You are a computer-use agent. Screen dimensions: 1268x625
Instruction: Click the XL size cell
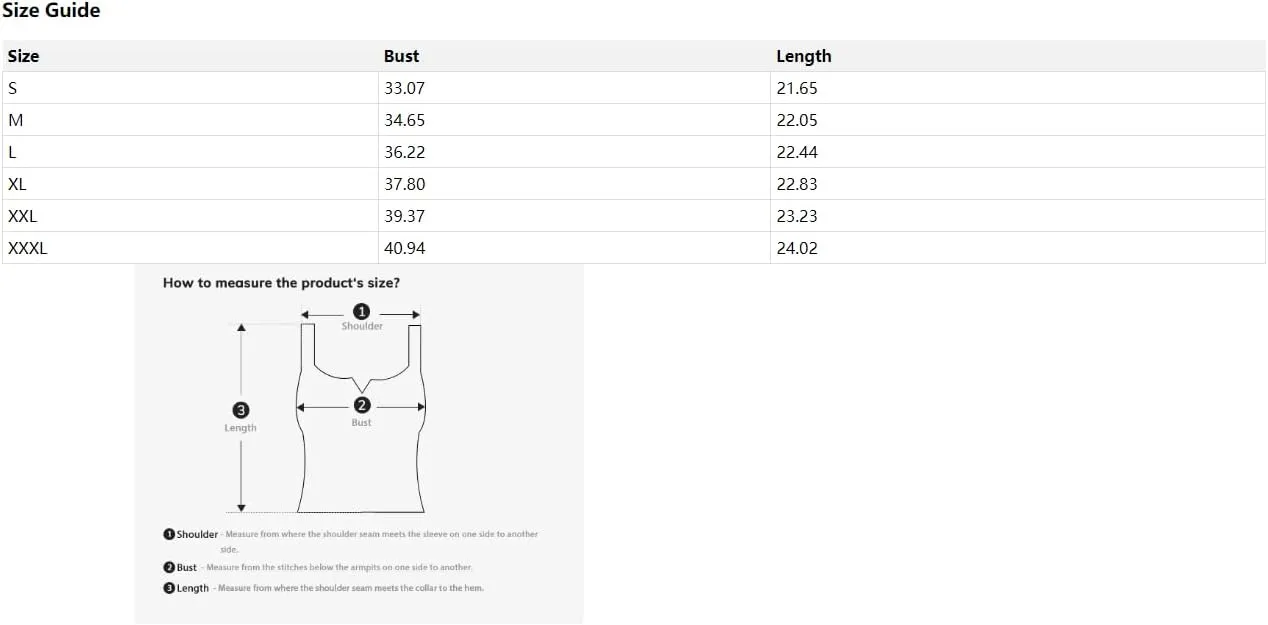pos(190,184)
